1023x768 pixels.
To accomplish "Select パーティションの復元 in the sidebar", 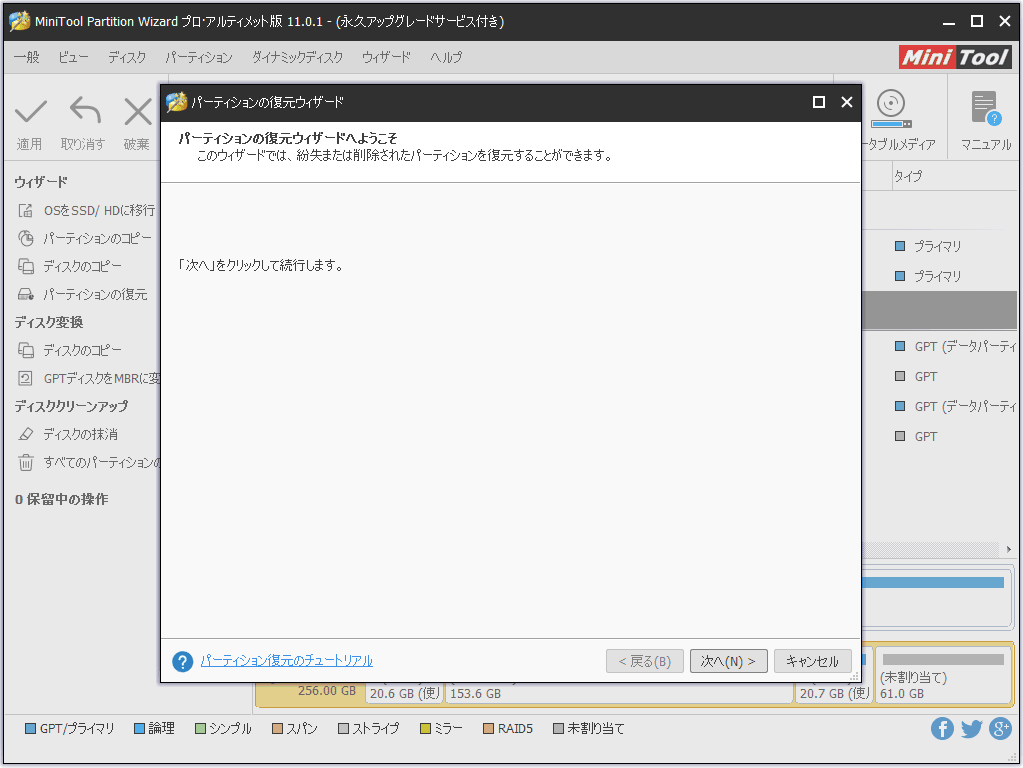I will point(94,294).
